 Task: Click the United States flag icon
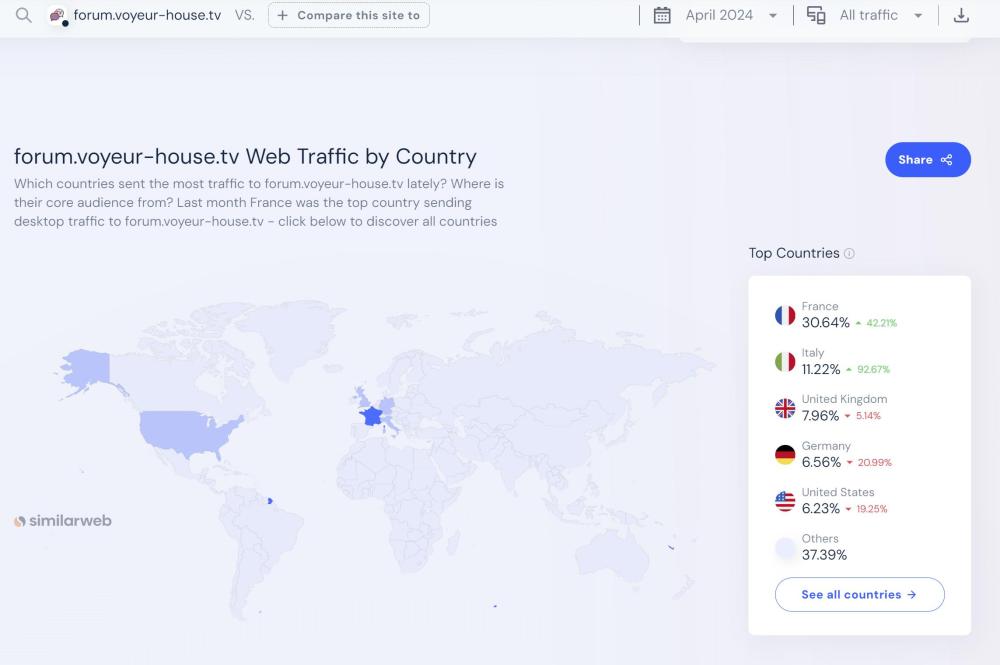785,501
